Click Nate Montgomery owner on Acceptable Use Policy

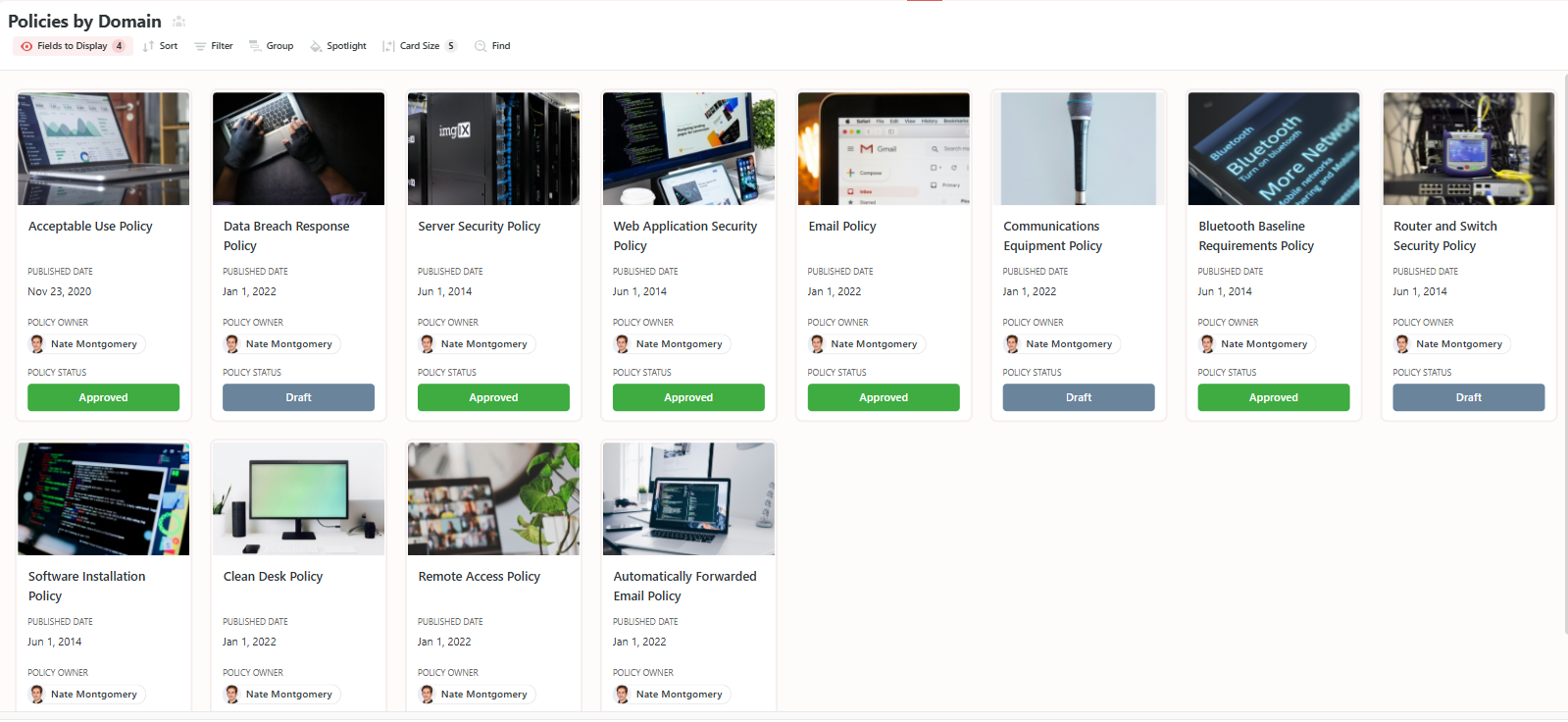click(x=86, y=344)
